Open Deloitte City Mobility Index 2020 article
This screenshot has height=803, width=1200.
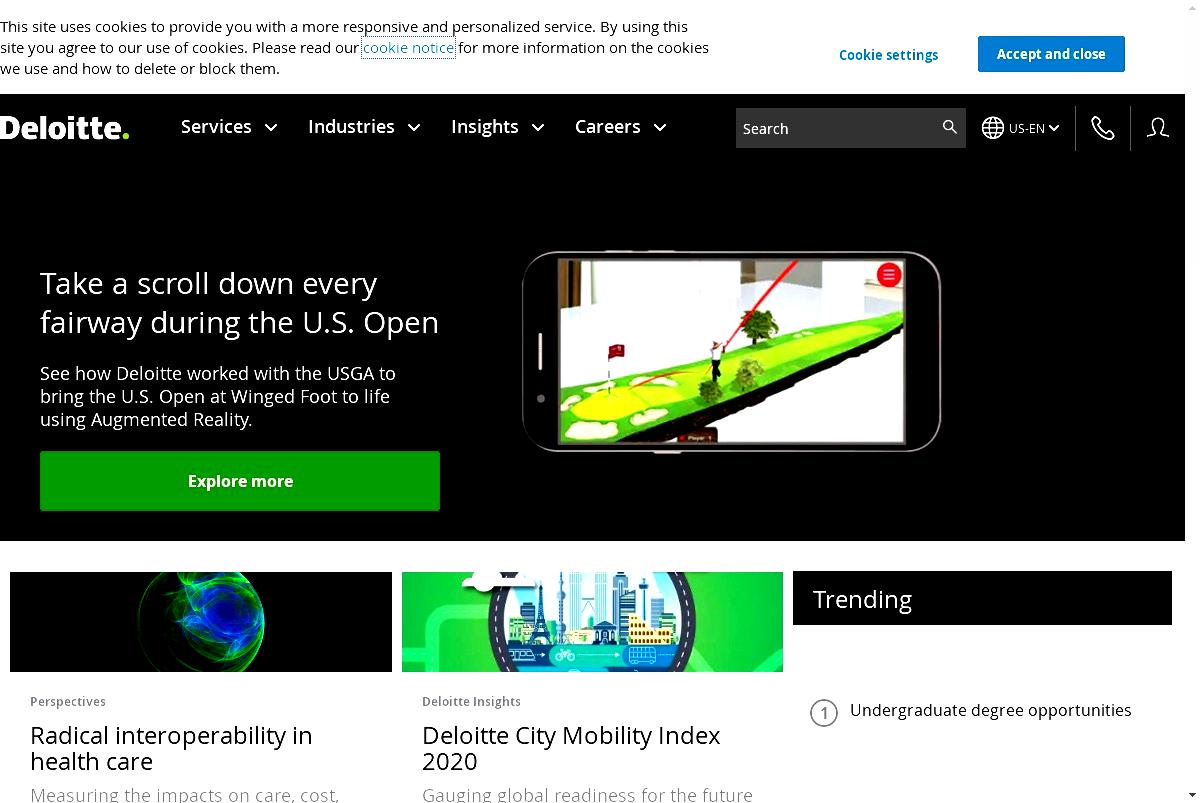[x=571, y=748]
